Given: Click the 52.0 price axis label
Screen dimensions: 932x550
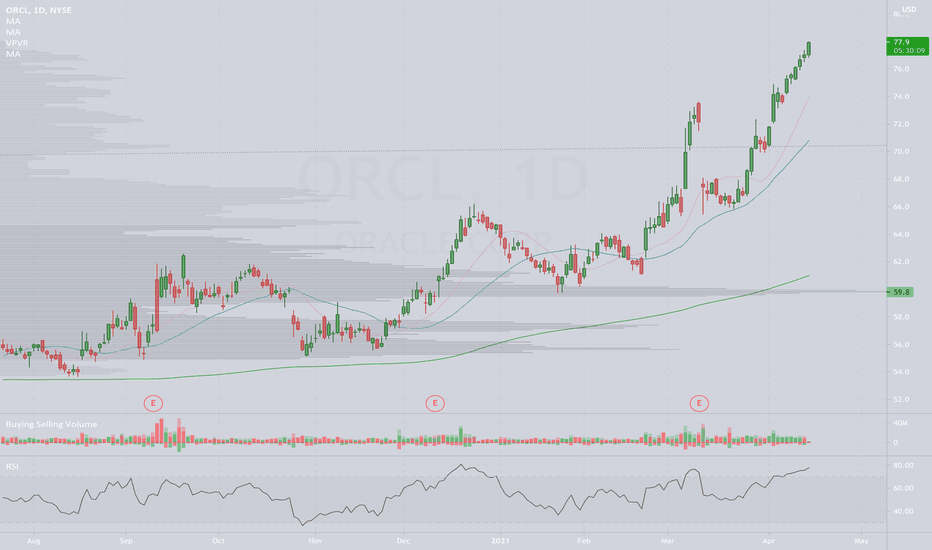Looking at the screenshot, I should tap(901, 400).
